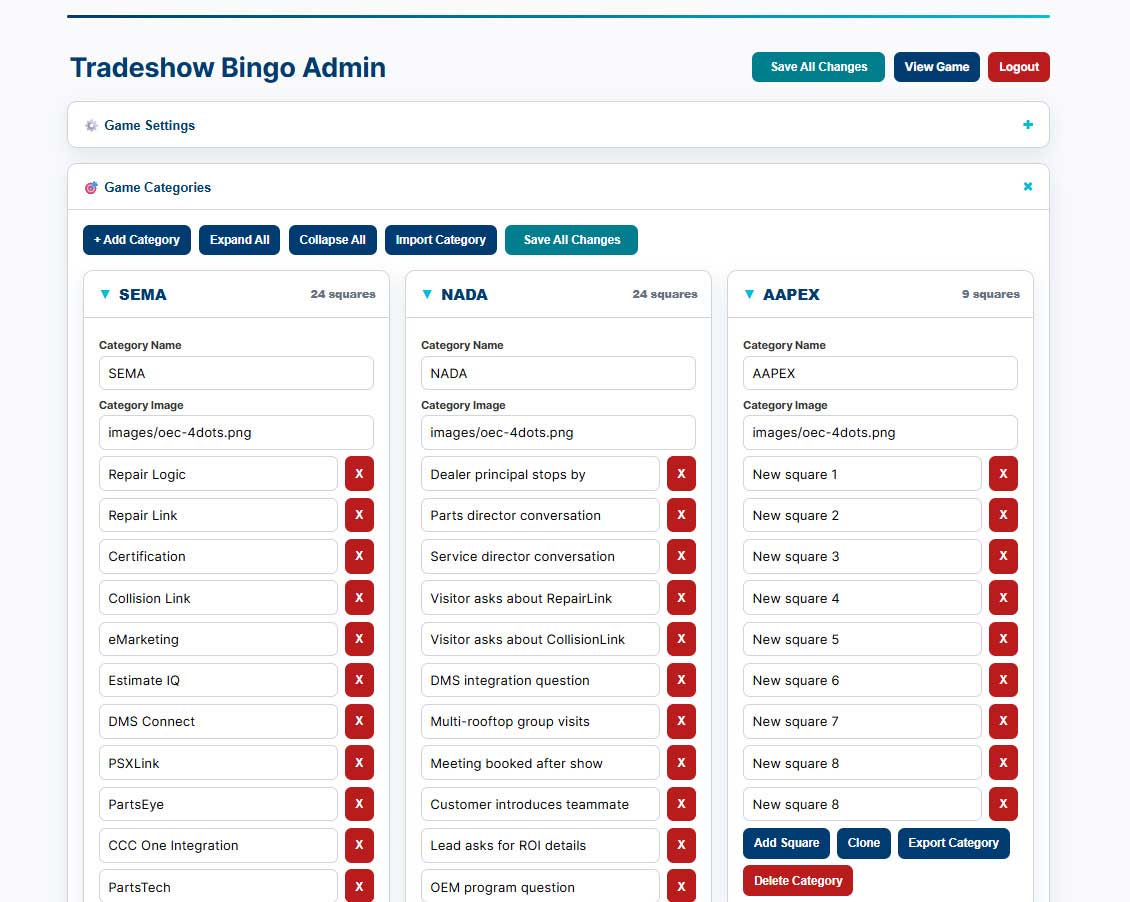Remove DMS integration question square
Screen dimensions: 1130x902
pos(681,679)
